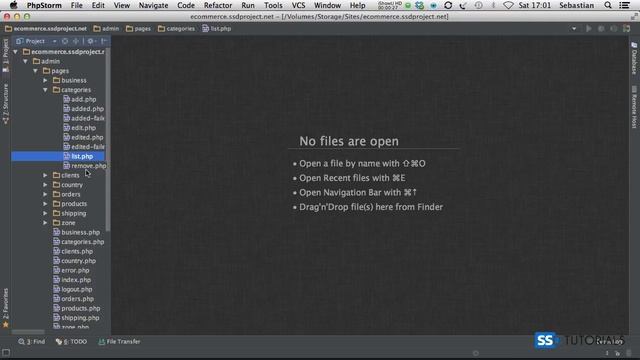
Task: Select remove.php file in tree
Action: pos(84,166)
